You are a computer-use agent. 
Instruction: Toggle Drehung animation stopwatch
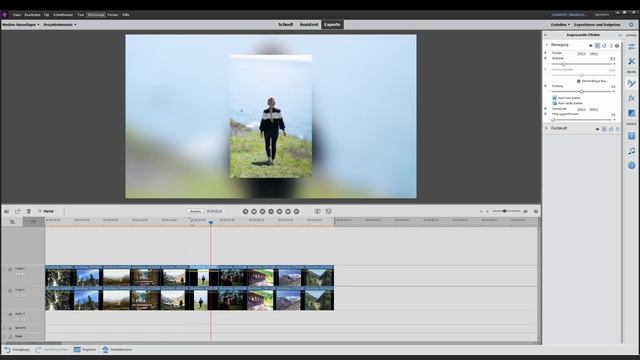(545, 86)
